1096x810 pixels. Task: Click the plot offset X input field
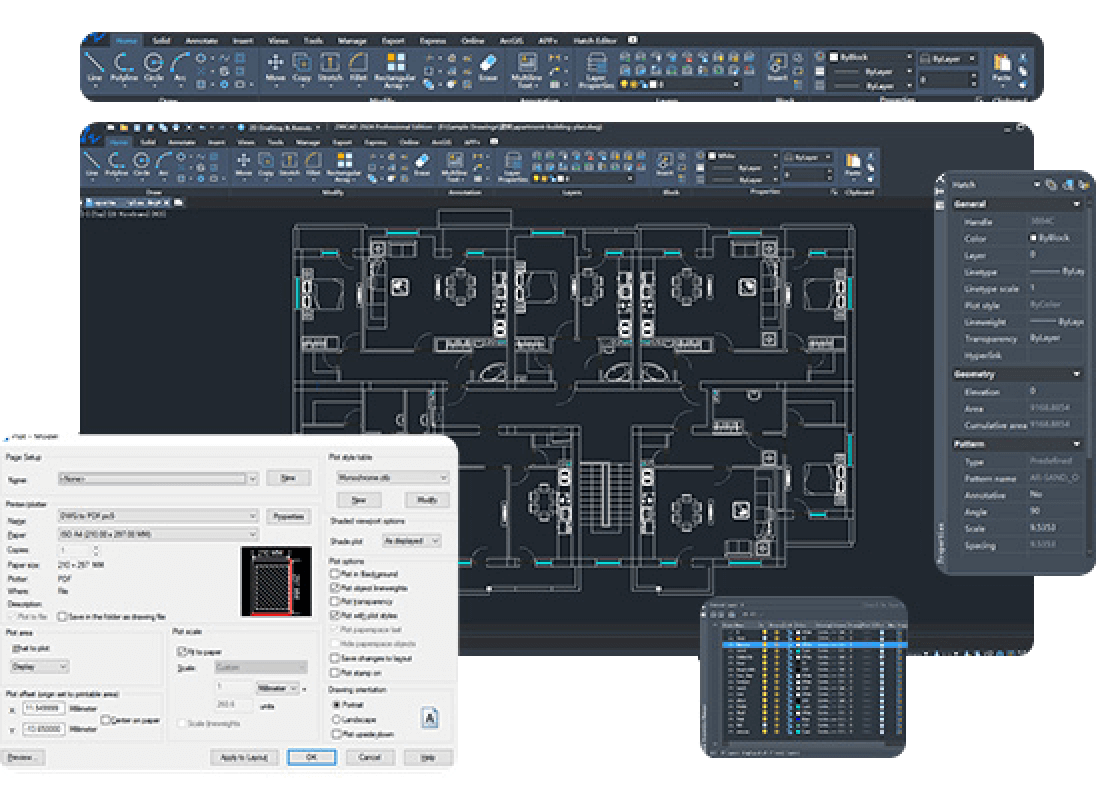44,708
